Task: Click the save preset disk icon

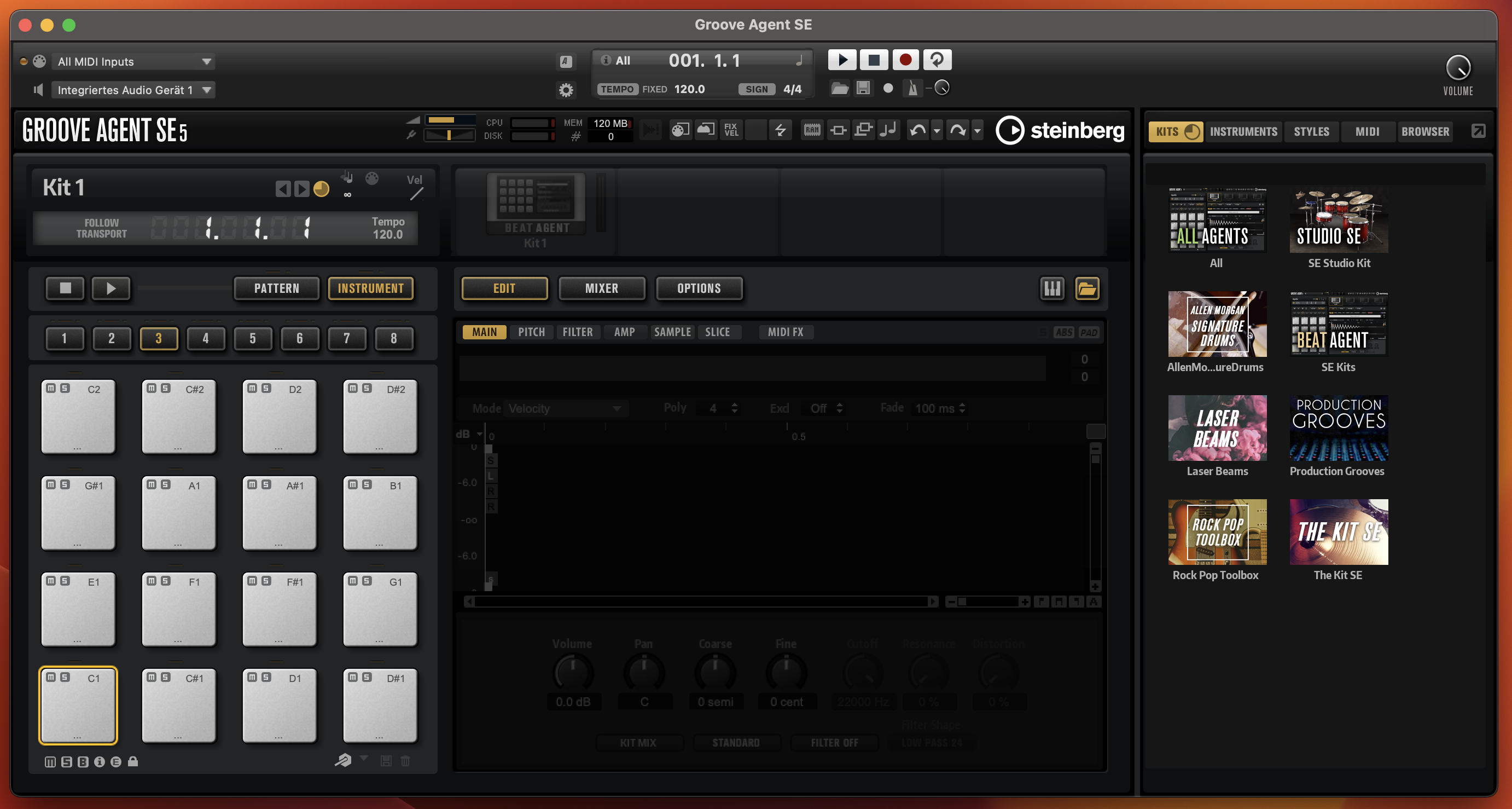Action: click(x=863, y=89)
